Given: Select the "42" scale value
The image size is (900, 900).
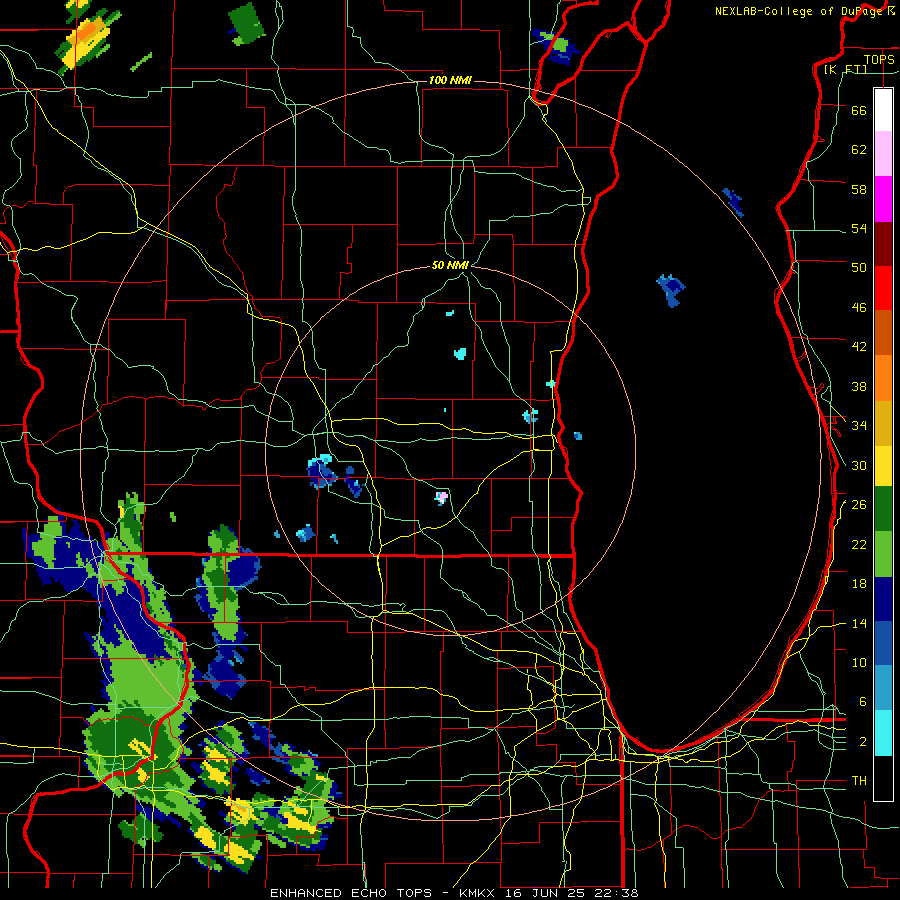Looking at the screenshot, I should 859,347.
